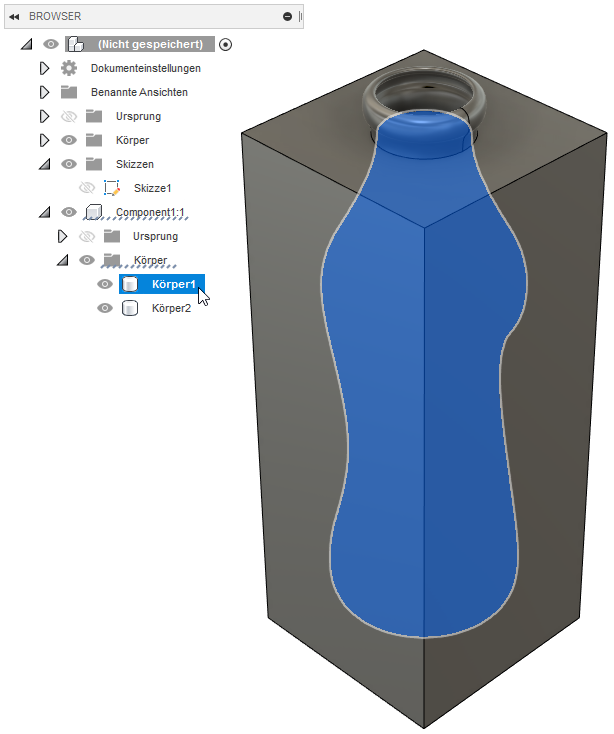Select Component1:1 label

pos(150,212)
